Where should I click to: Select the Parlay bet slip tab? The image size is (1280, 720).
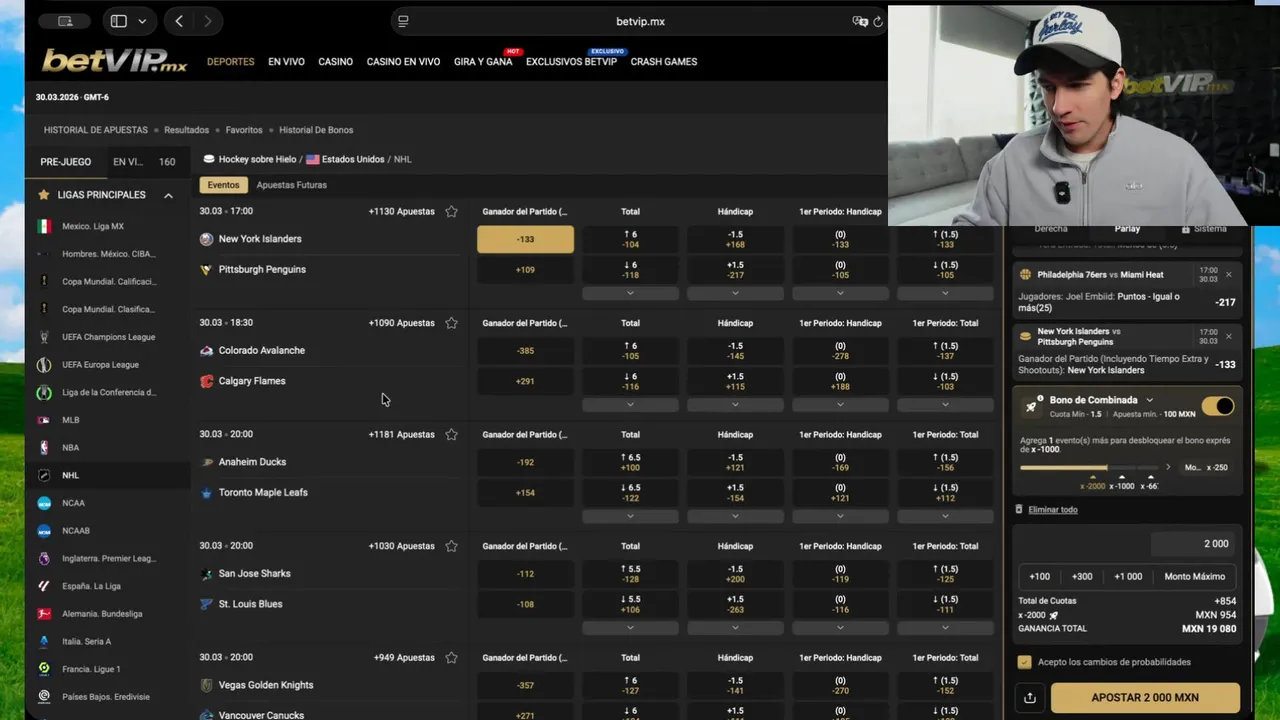coord(1127,229)
